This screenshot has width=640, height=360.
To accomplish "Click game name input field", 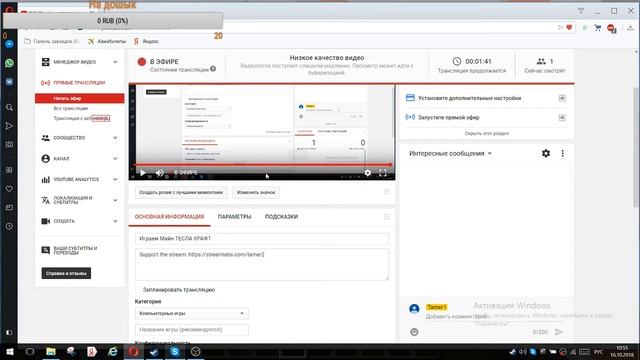I will pyautogui.click(x=191, y=329).
